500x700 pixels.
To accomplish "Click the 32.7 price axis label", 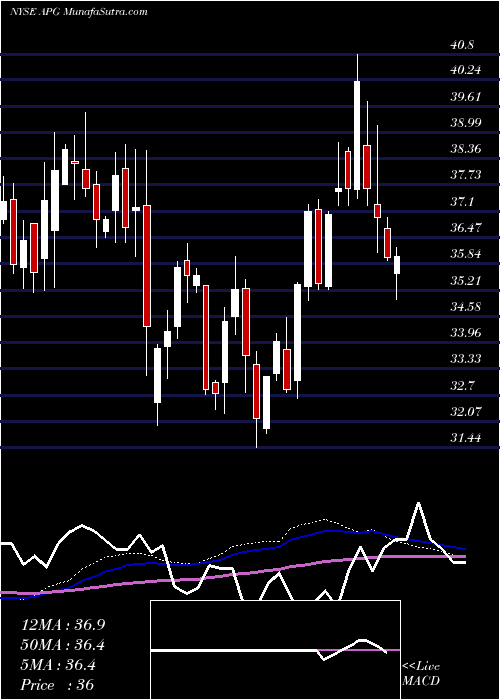I will click(x=462, y=385).
